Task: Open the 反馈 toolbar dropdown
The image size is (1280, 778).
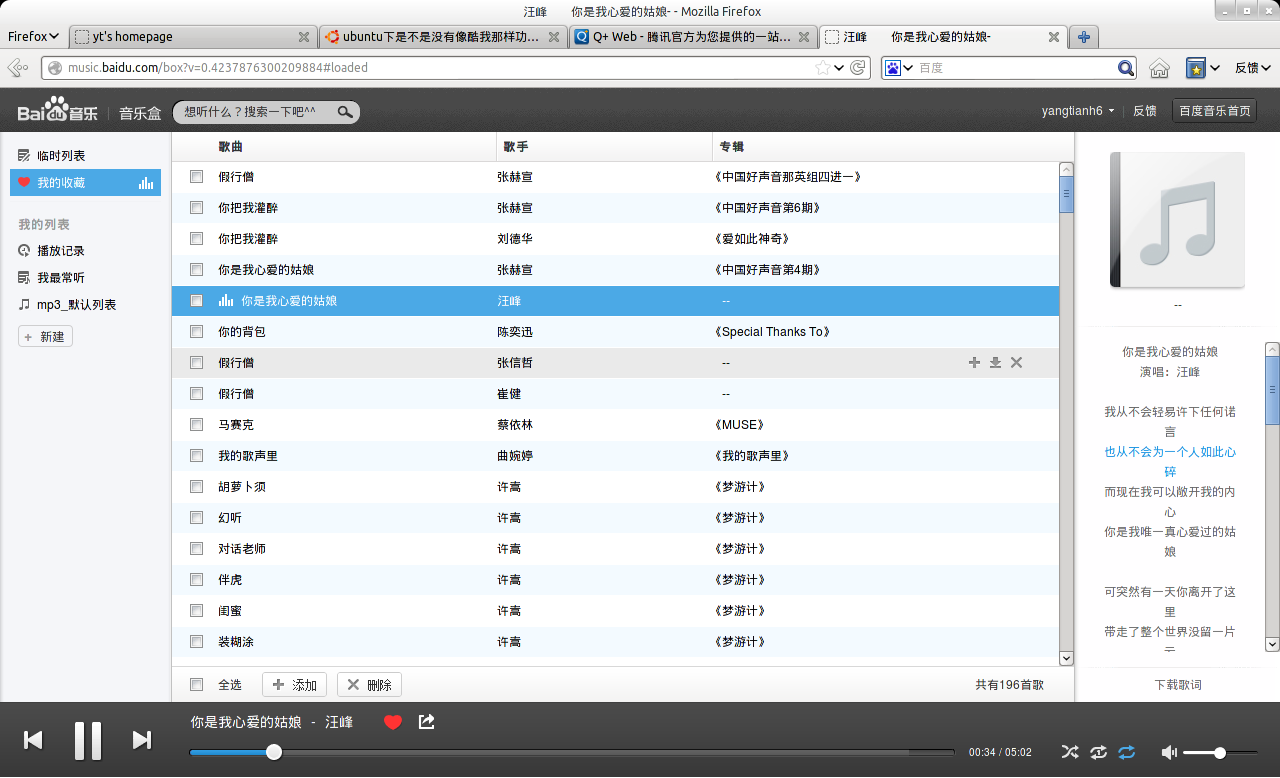Action: [1254, 68]
